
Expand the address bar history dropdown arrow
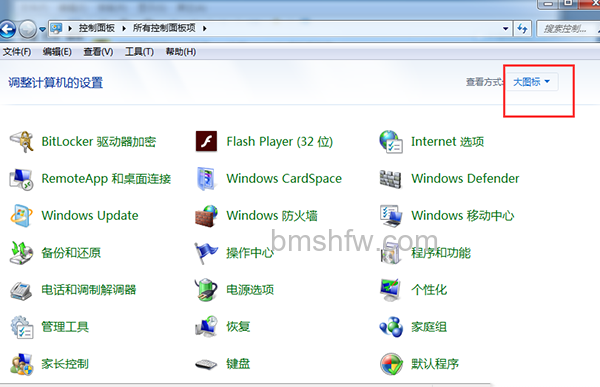(x=505, y=28)
